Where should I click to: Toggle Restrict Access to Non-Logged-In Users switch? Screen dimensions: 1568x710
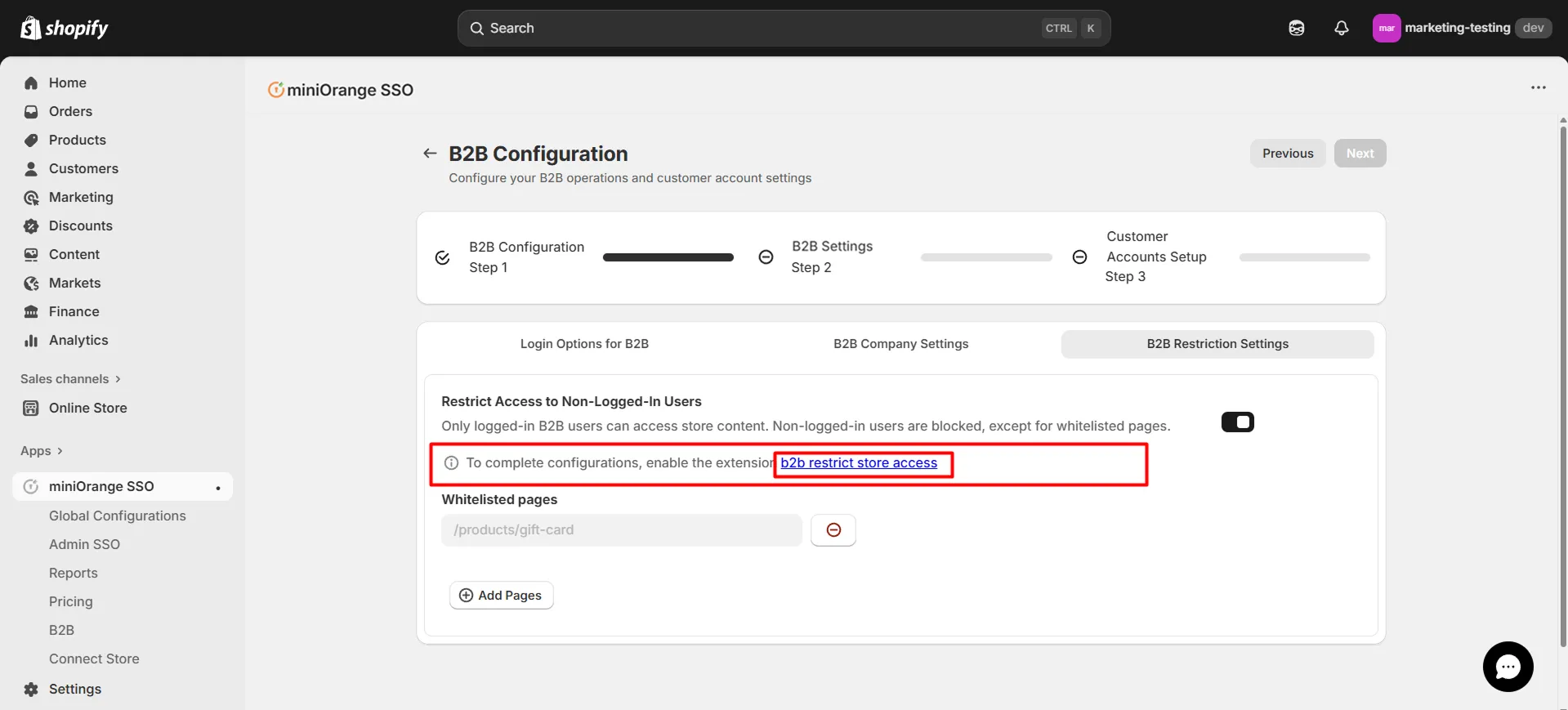pyautogui.click(x=1238, y=422)
